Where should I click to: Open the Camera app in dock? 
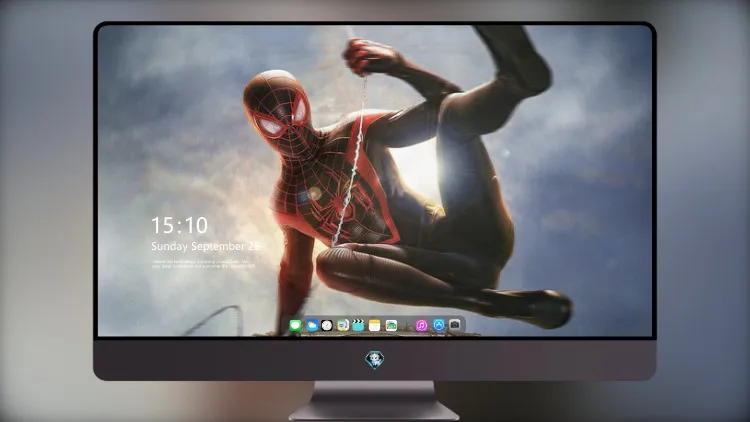click(x=455, y=325)
